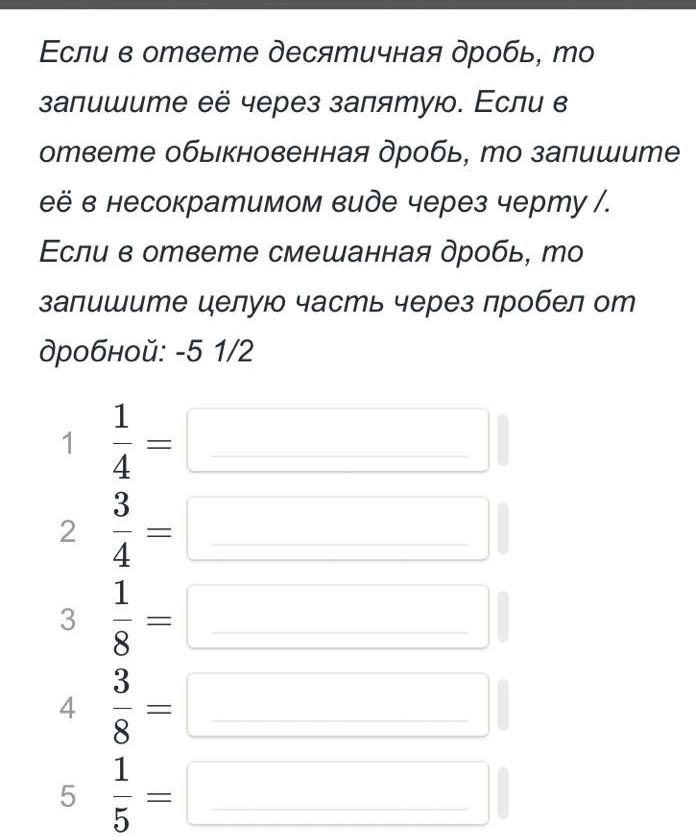Click the fraction 3/4 expression

[122, 530]
